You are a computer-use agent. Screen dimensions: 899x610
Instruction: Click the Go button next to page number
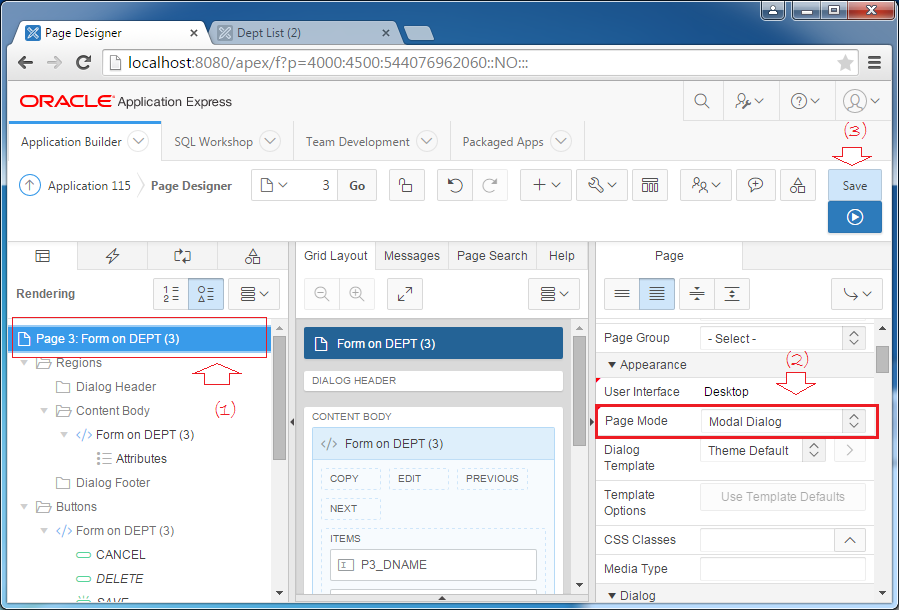pos(357,185)
